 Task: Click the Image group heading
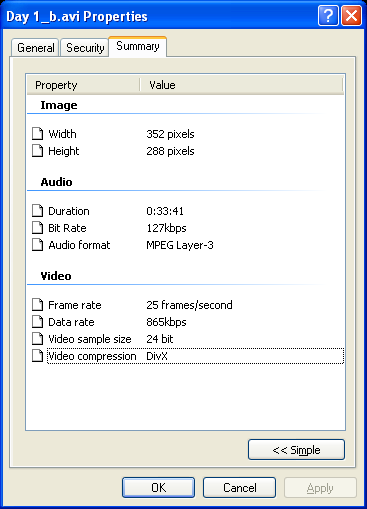click(x=59, y=105)
